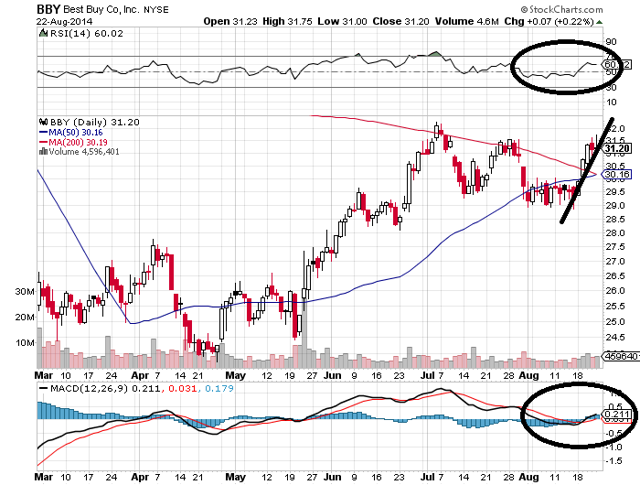
Task: Click the boxed 31.20 price tag
Action: 618,148
